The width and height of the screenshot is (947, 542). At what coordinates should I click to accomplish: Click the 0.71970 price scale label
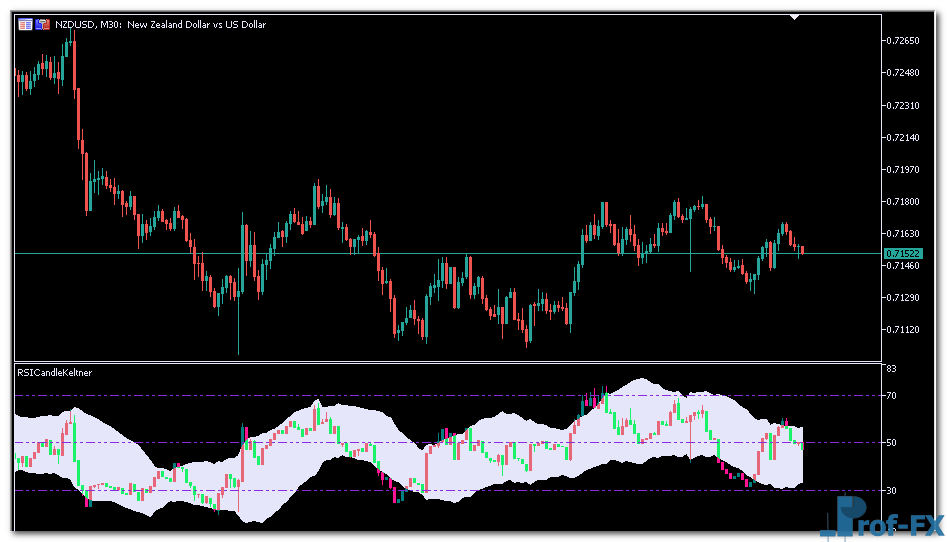903,169
